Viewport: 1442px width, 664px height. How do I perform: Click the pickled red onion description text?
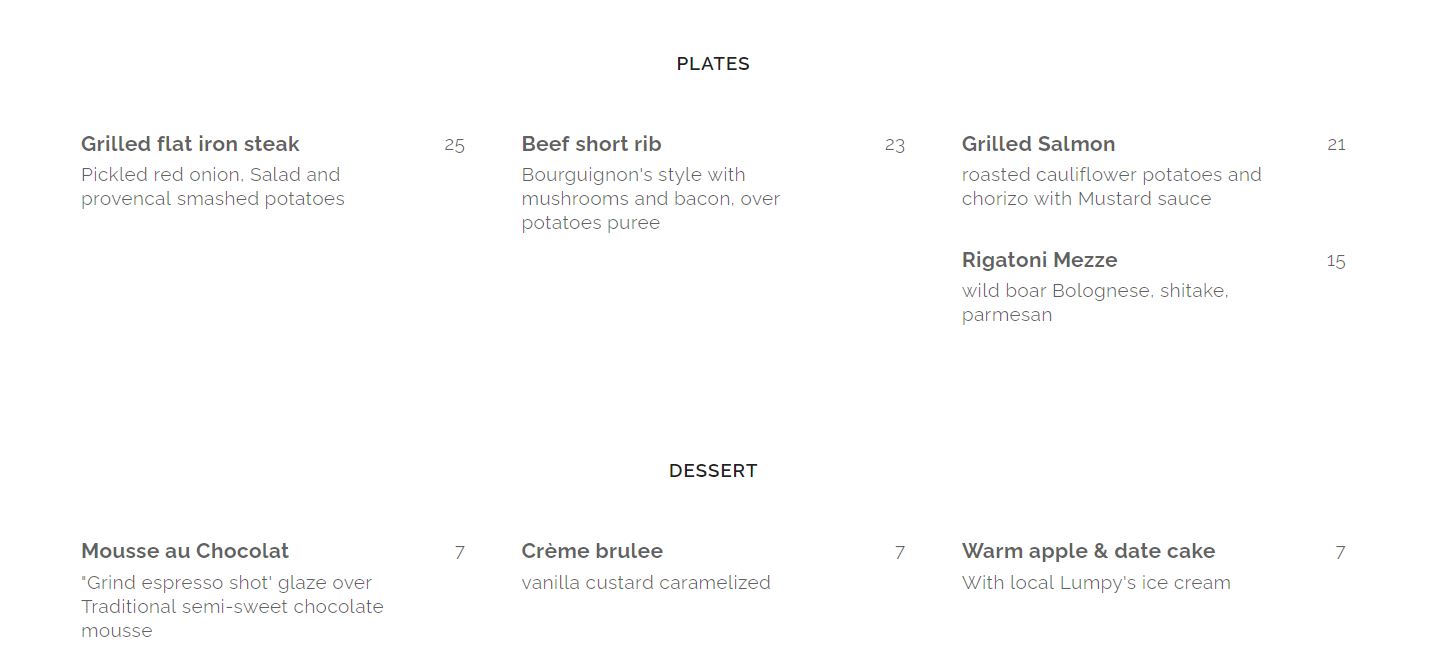tap(212, 187)
